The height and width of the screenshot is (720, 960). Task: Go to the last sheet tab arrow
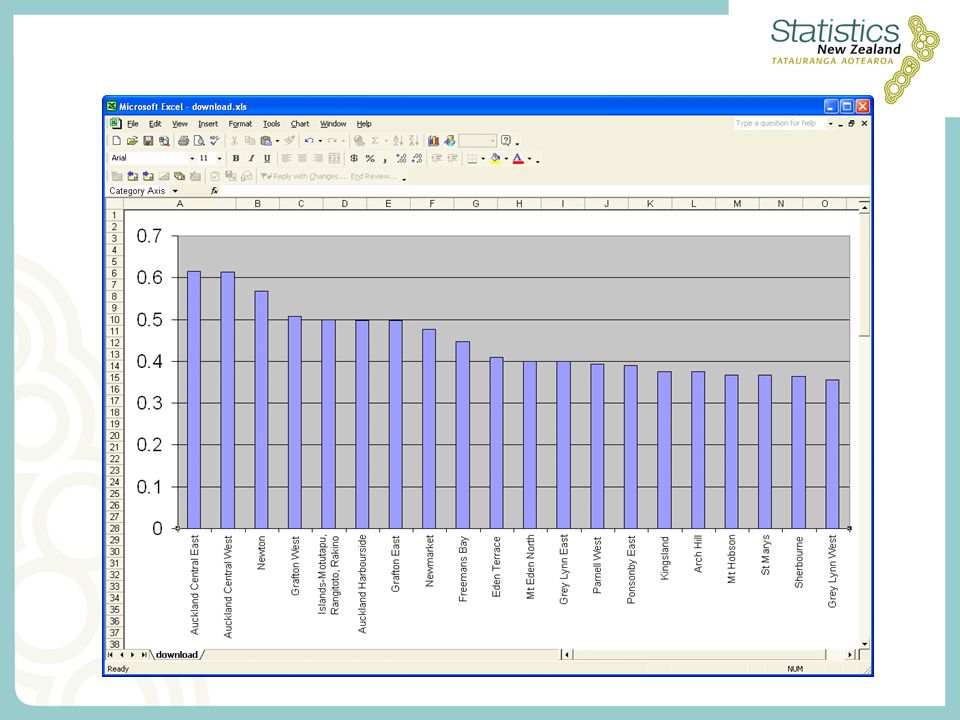(144, 654)
